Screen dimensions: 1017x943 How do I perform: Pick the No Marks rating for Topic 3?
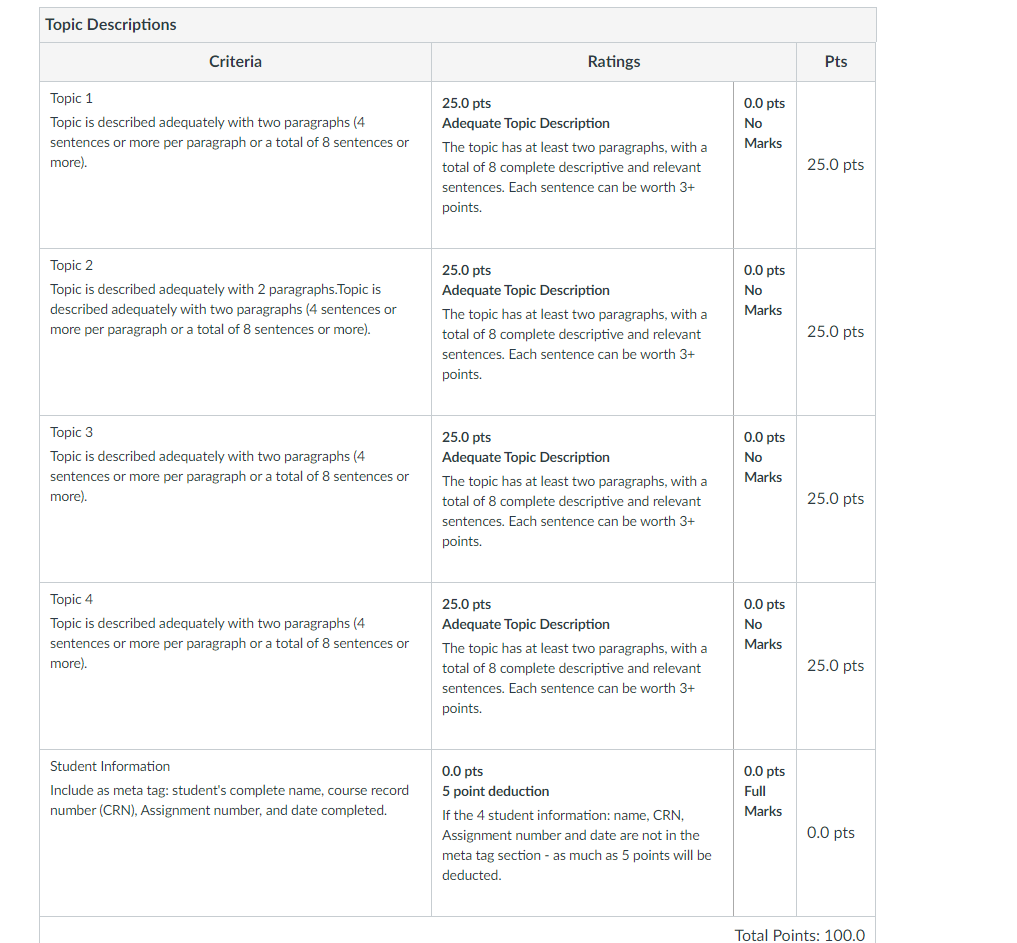[765, 499]
